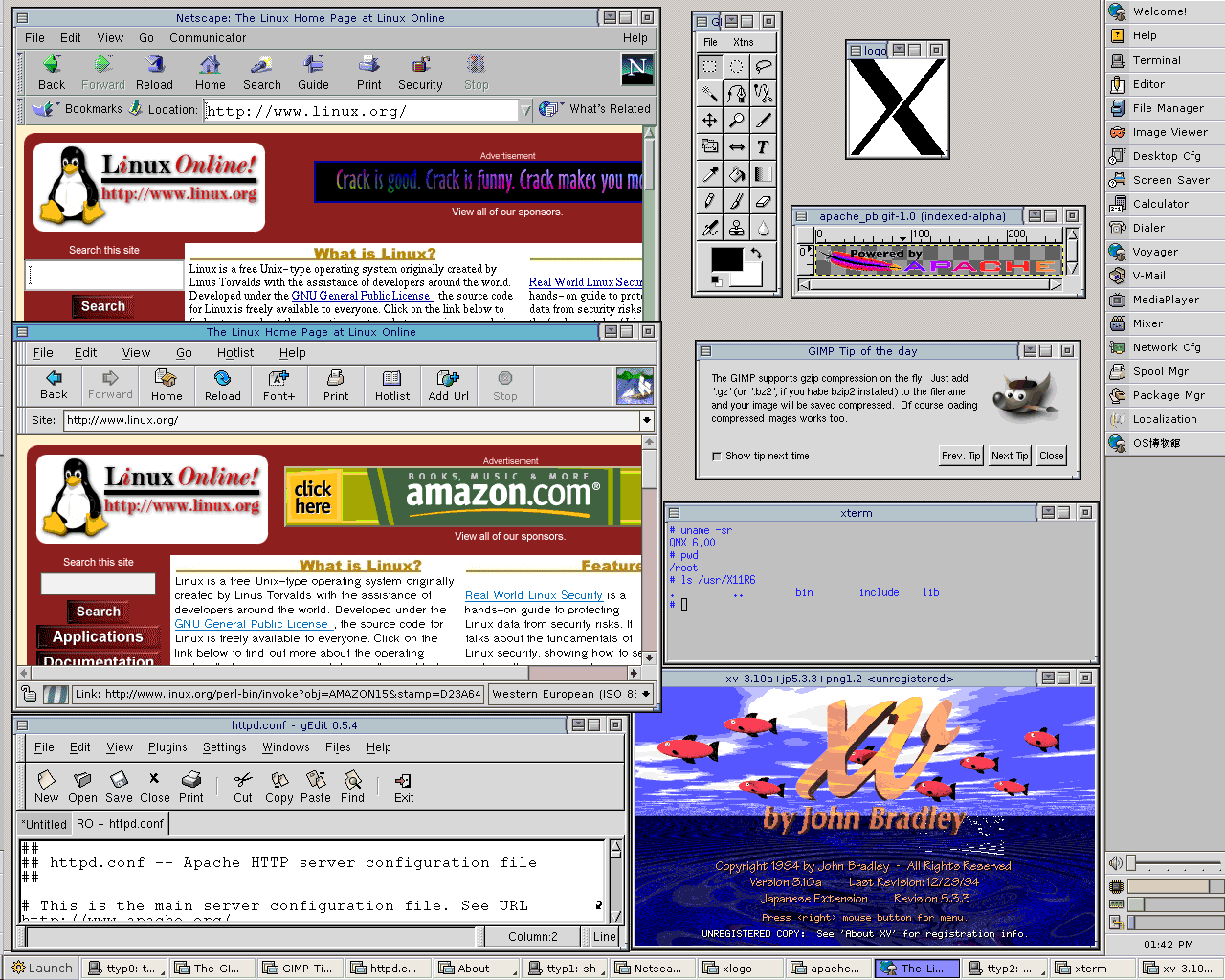Click Font+ icon in Voyager browser
Viewport: 1225px width, 980px height.
click(278, 386)
